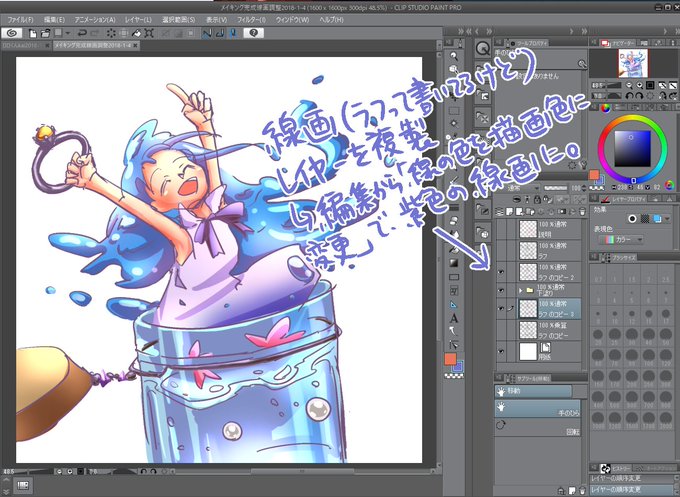Image resolution: width=680 pixels, height=497 pixels.
Task: Select the ラフ のコピー layer row
Action: 549,330
